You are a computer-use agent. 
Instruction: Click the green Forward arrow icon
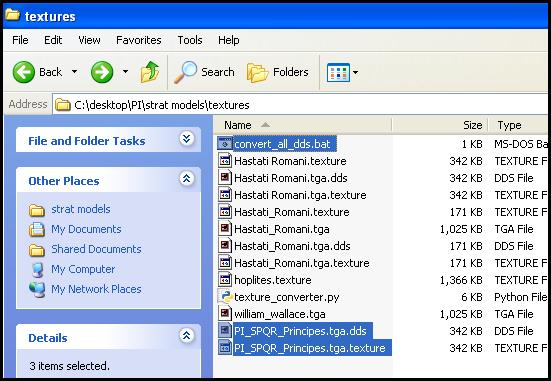coord(102,72)
